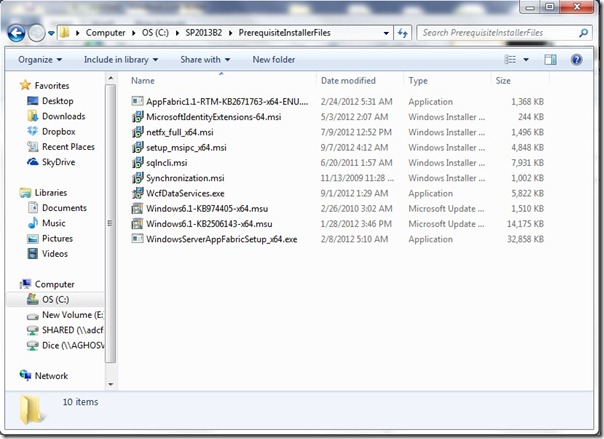
Task: Open New Volume (E:) drive
Action: point(72,315)
